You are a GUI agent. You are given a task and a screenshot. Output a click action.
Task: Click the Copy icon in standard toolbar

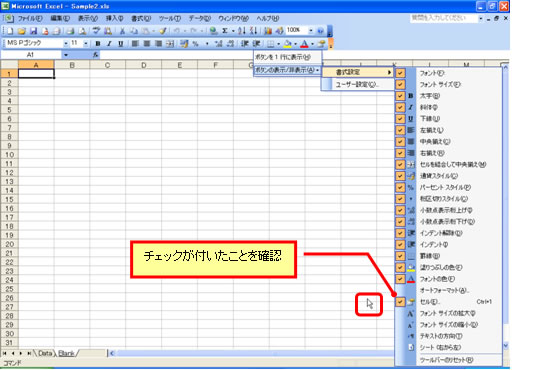pos(134,31)
